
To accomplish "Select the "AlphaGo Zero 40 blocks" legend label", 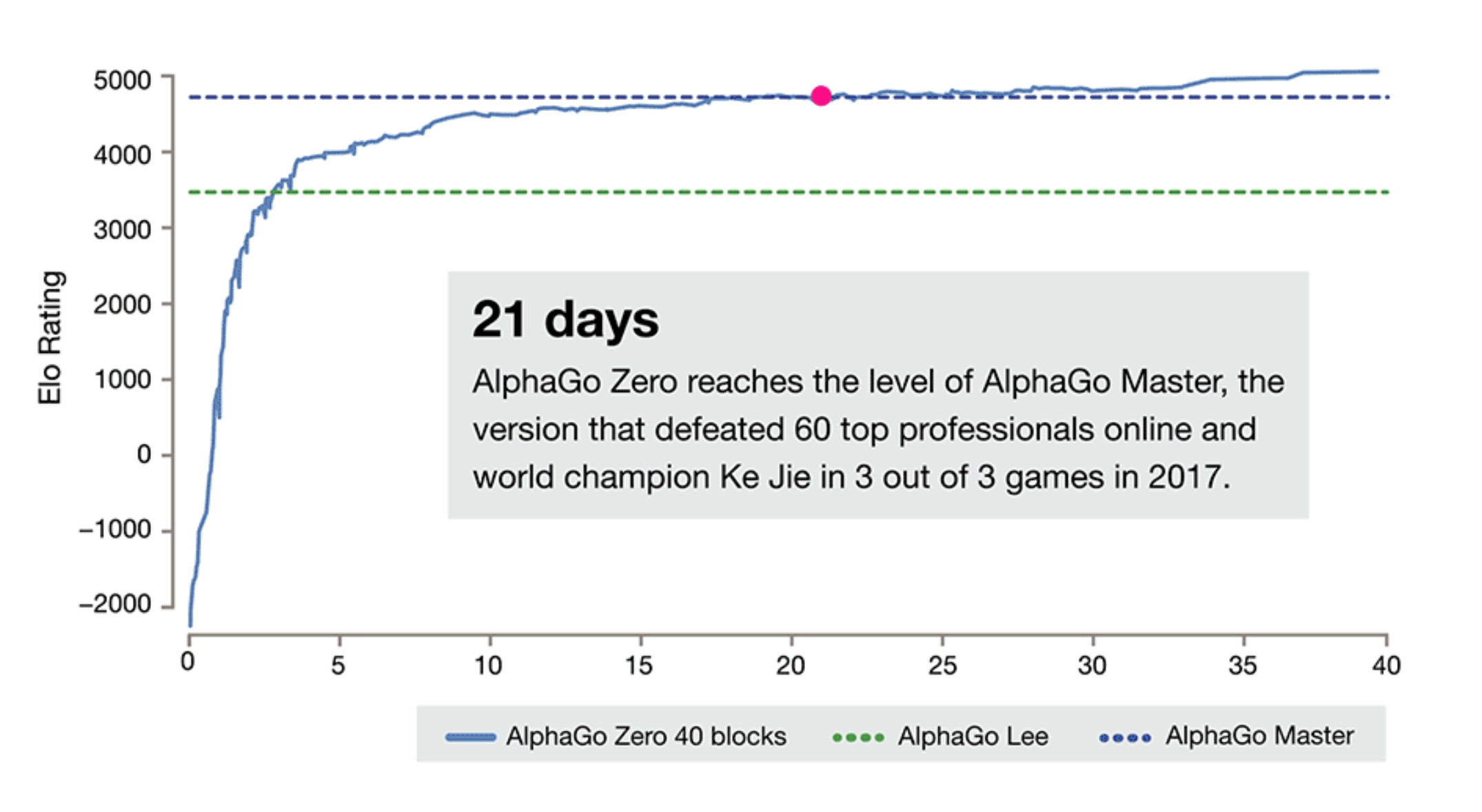I will [x=646, y=736].
